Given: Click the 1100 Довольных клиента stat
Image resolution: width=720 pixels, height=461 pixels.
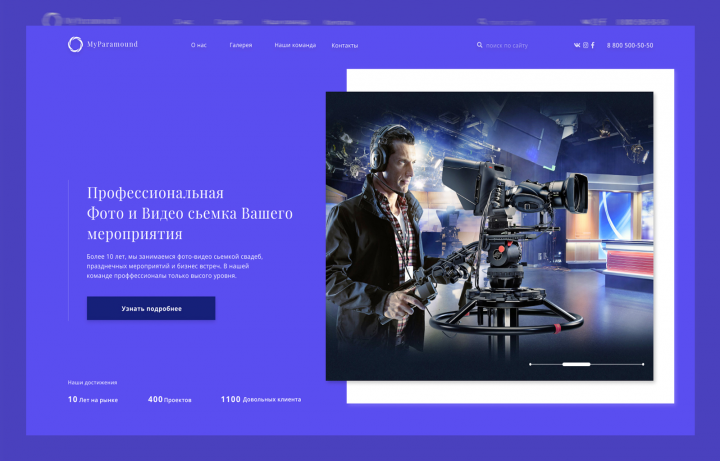Looking at the screenshot, I should tap(261, 399).
